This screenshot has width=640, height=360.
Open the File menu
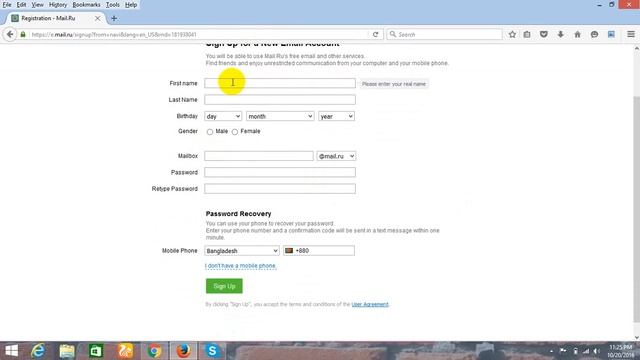tap(7, 5)
